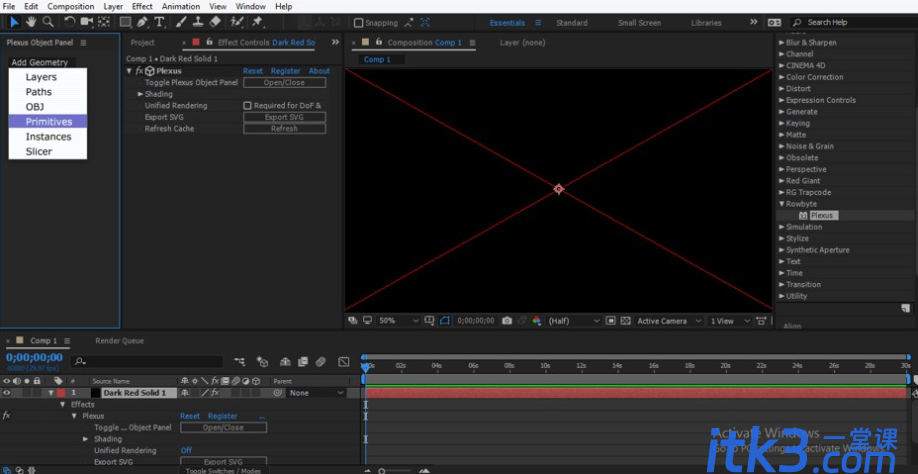Open the Animation menu
Screen dimensions: 918x474
(x=181, y=6)
